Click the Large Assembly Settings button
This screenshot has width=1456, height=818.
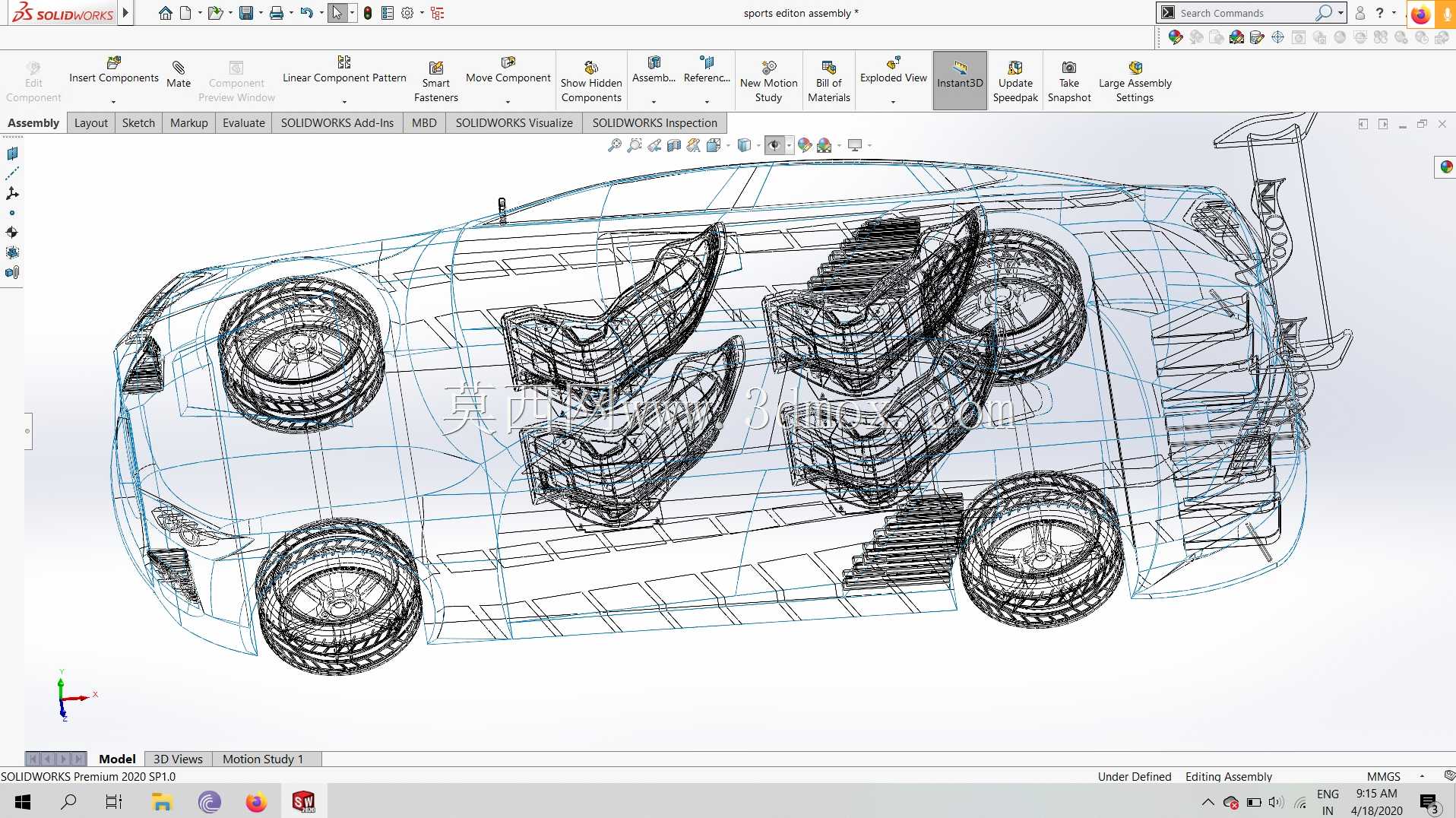click(1135, 81)
